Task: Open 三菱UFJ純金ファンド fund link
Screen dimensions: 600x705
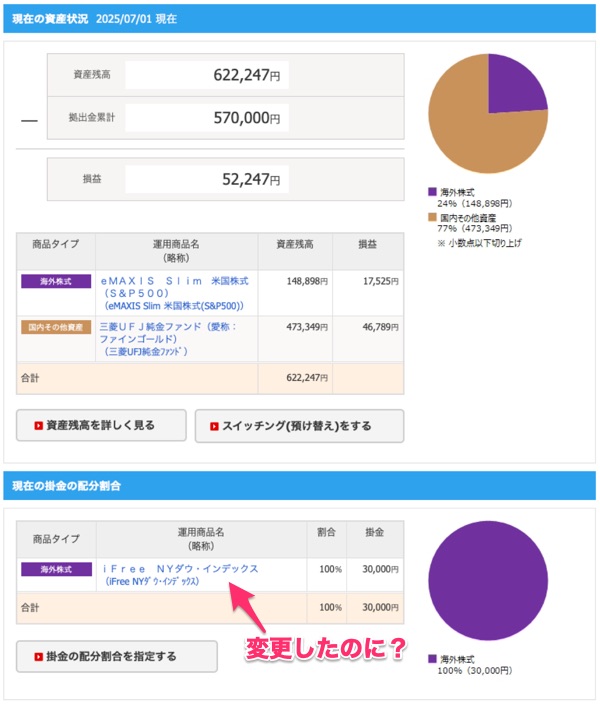Action: (x=168, y=339)
